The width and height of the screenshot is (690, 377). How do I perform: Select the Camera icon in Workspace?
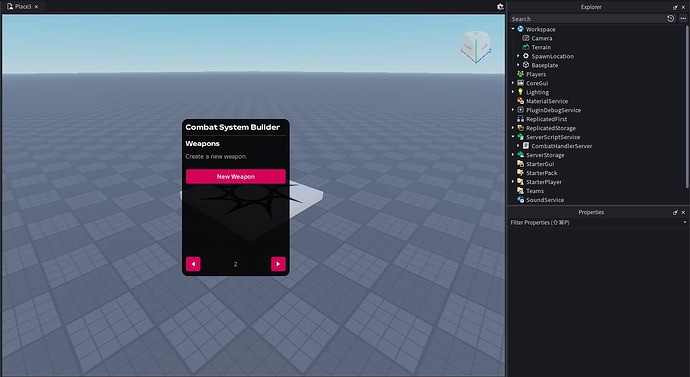click(x=525, y=38)
